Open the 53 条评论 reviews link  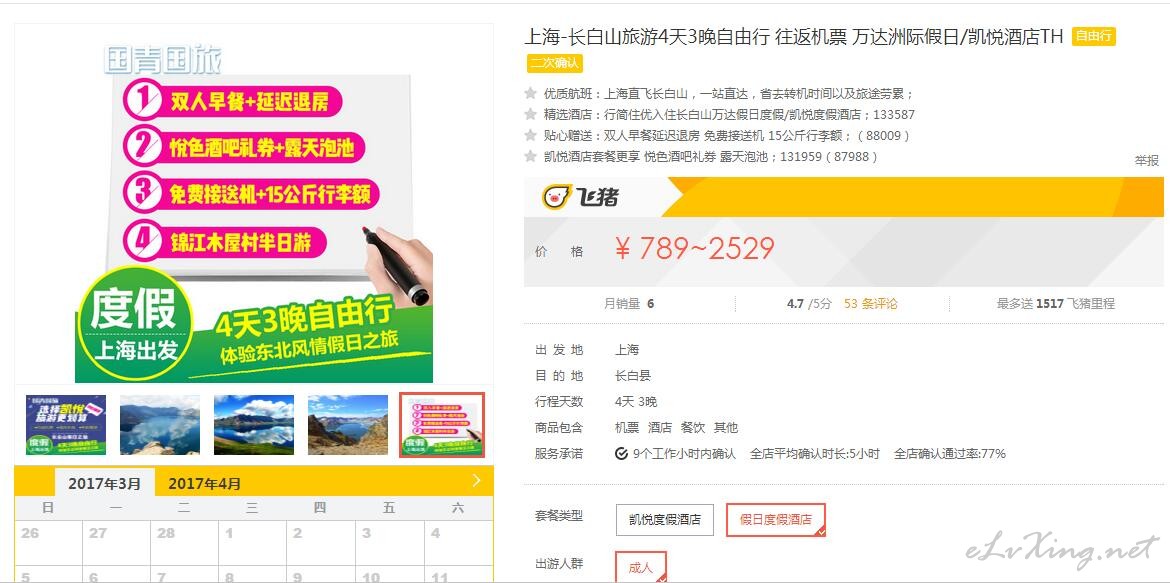coord(871,304)
